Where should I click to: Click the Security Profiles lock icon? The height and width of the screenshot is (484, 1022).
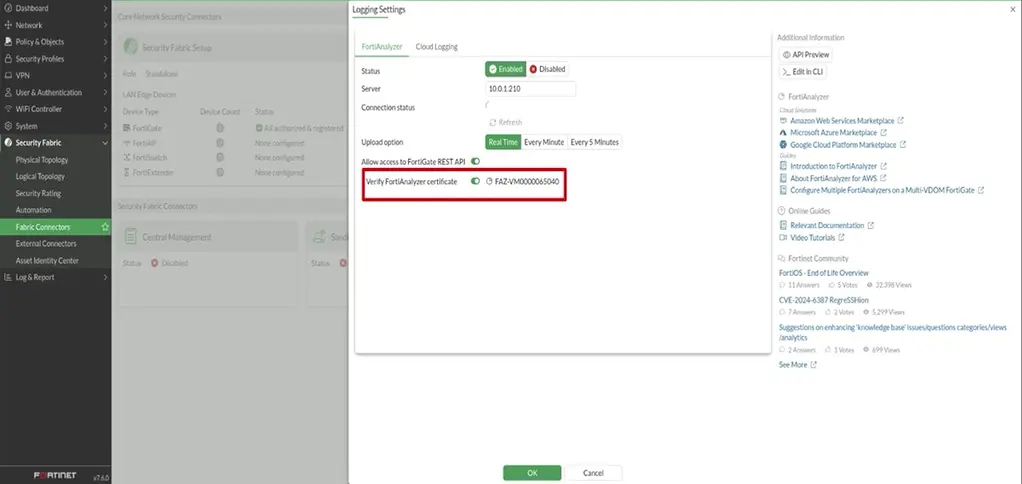pos(8,59)
